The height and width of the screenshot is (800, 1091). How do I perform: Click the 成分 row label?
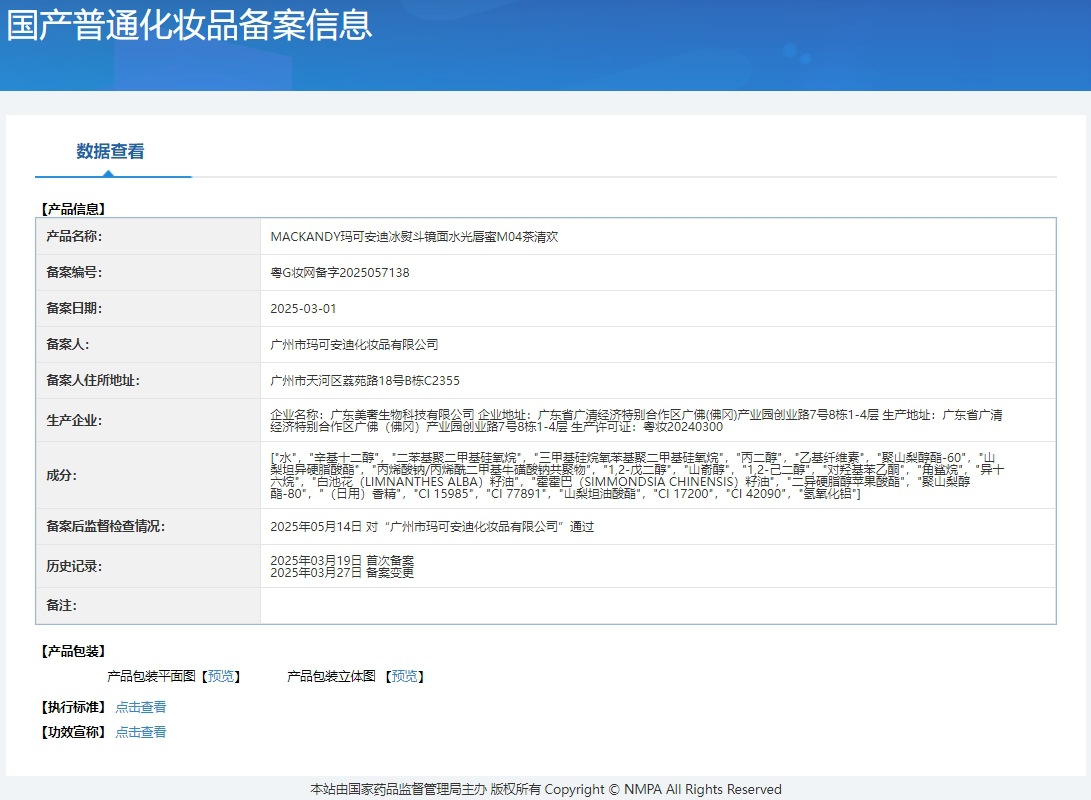pos(61,476)
